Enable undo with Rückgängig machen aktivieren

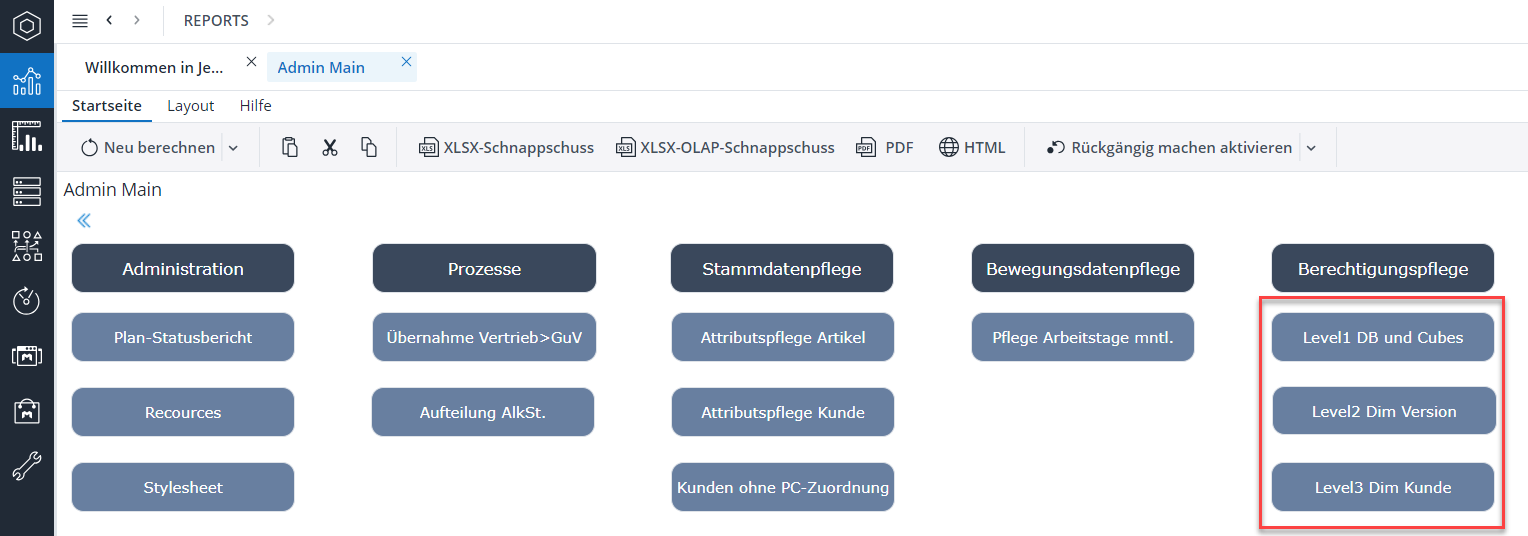(1169, 148)
